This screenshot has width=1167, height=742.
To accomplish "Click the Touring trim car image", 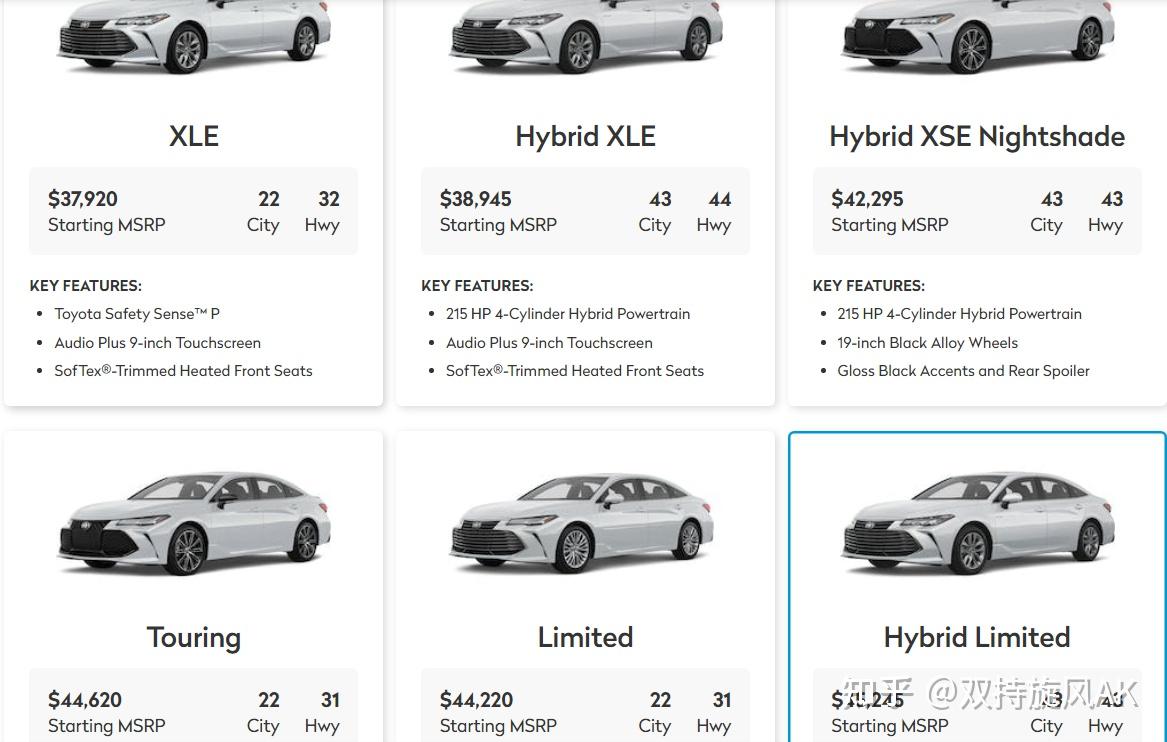I will tap(195, 523).
